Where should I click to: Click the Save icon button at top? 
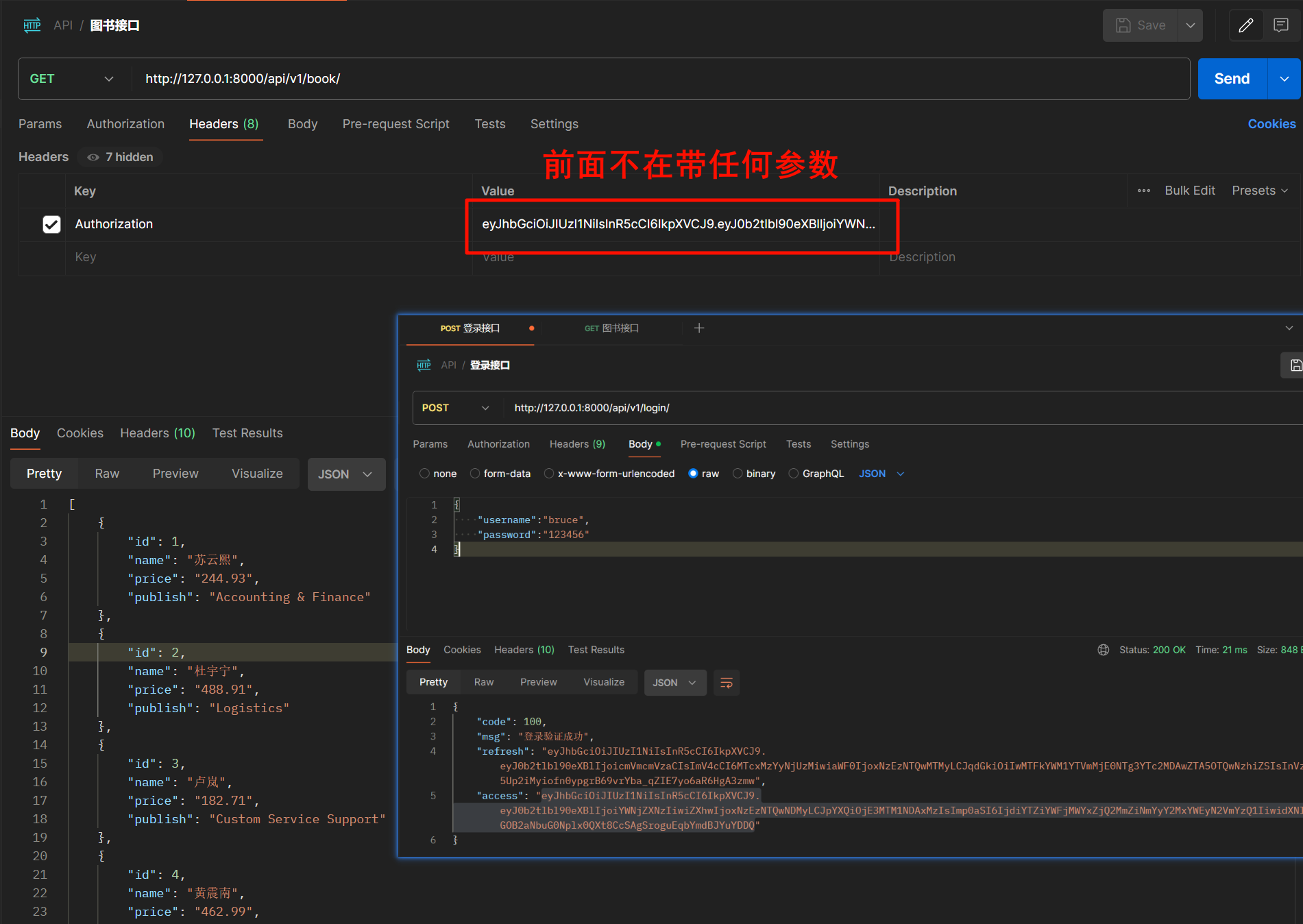click(1141, 25)
